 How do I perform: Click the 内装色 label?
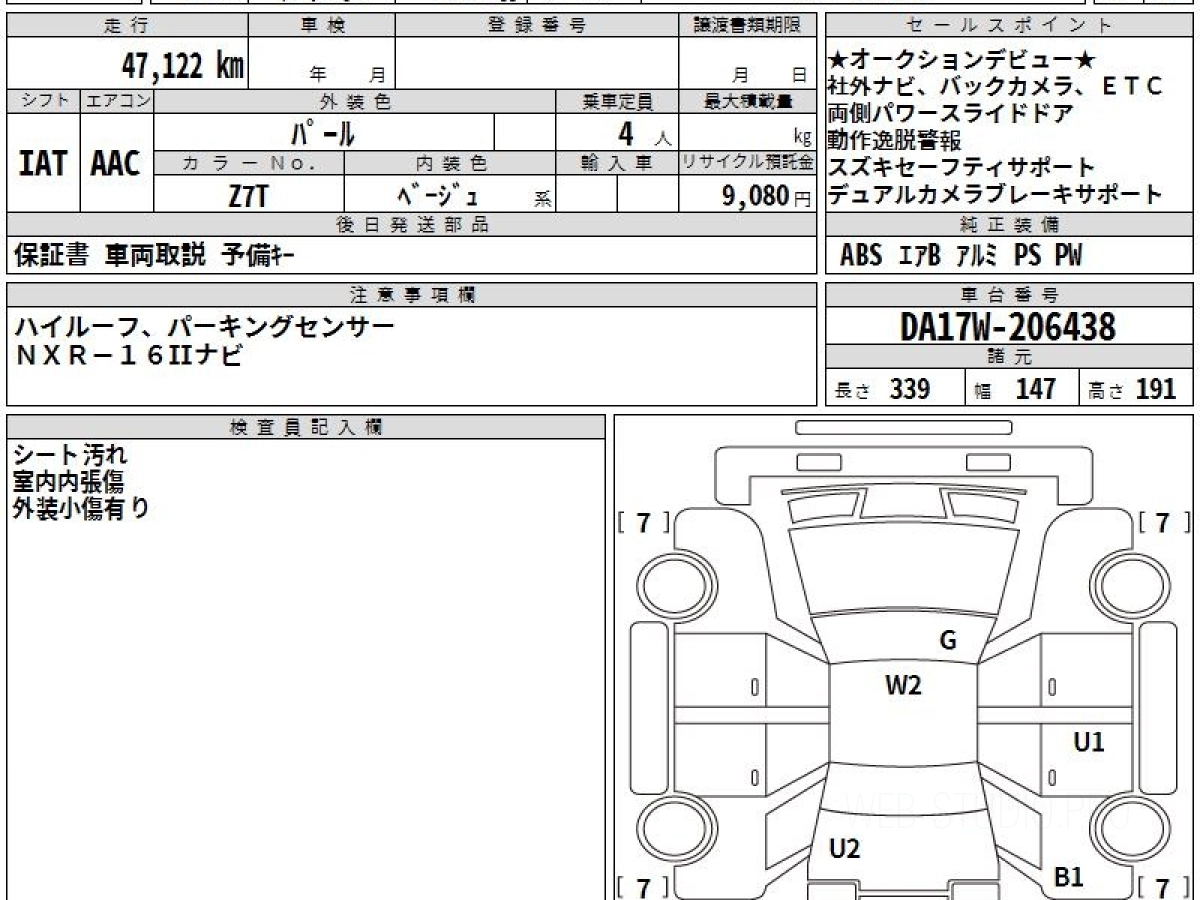450,163
